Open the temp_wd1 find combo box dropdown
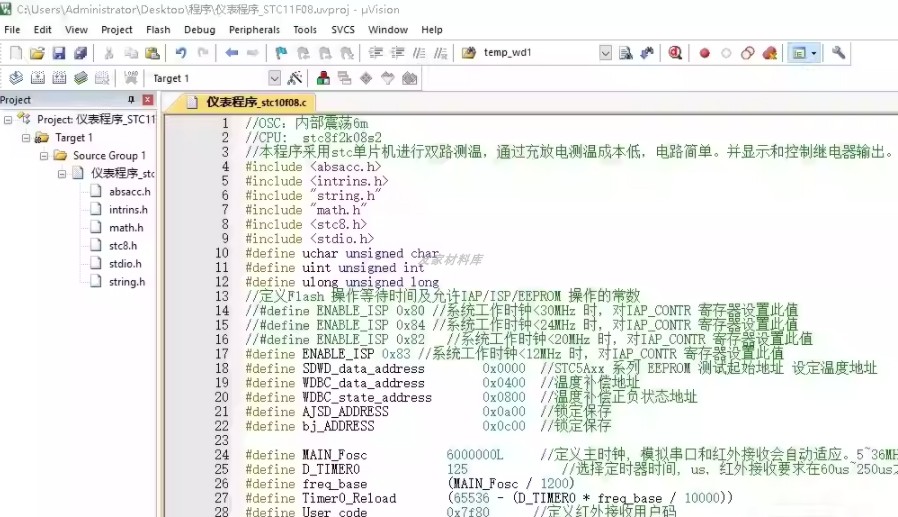 tap(605, 53)
